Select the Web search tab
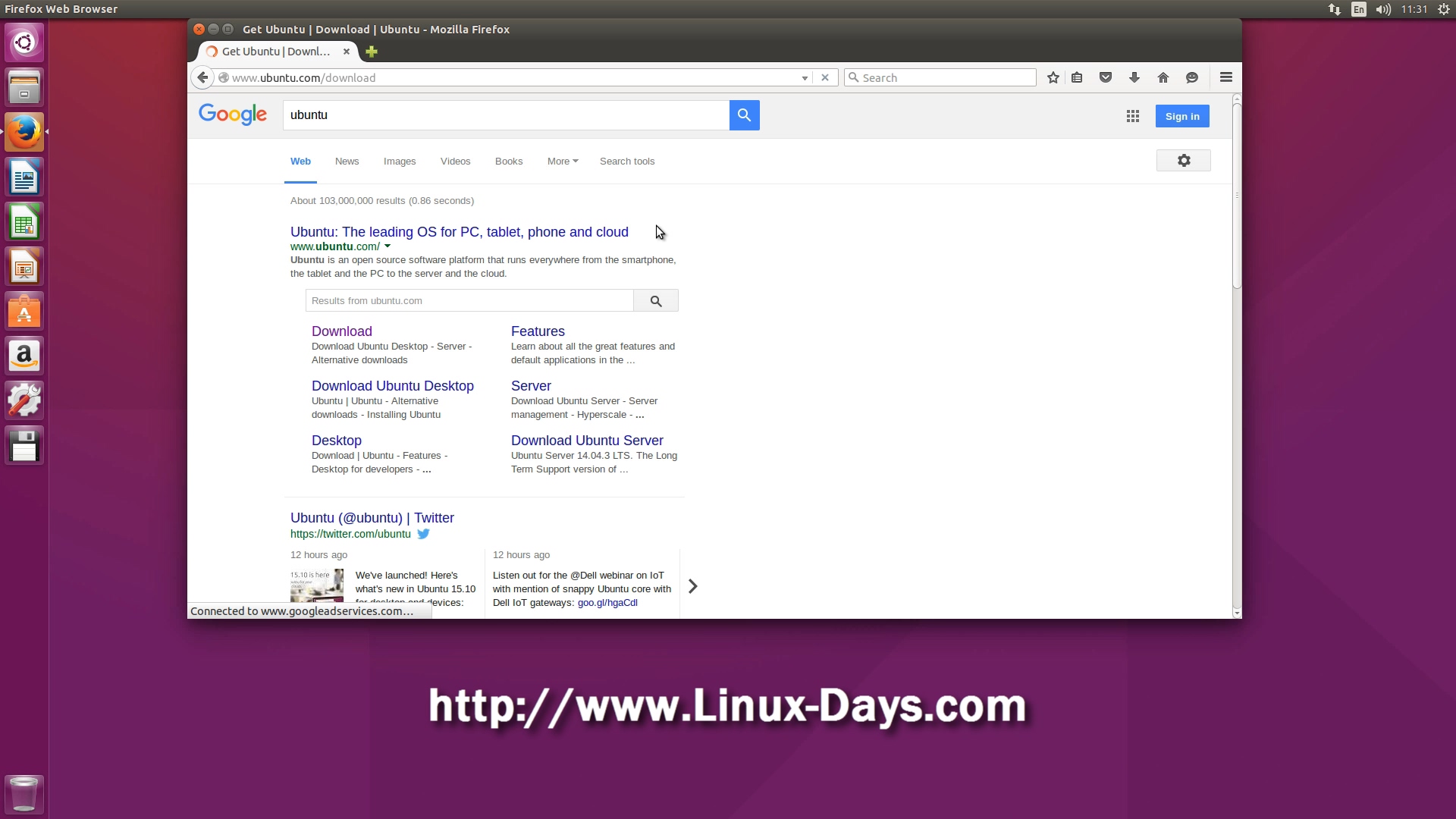The height and width of the screenshot is (819, 1456). click(300, 162)
